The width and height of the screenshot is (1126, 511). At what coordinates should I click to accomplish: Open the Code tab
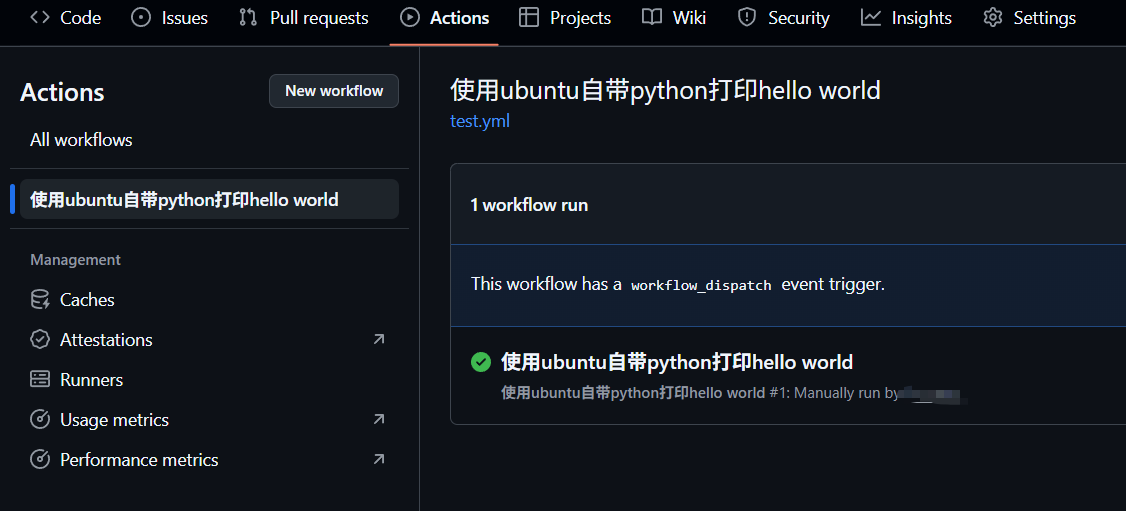point(65,18)
